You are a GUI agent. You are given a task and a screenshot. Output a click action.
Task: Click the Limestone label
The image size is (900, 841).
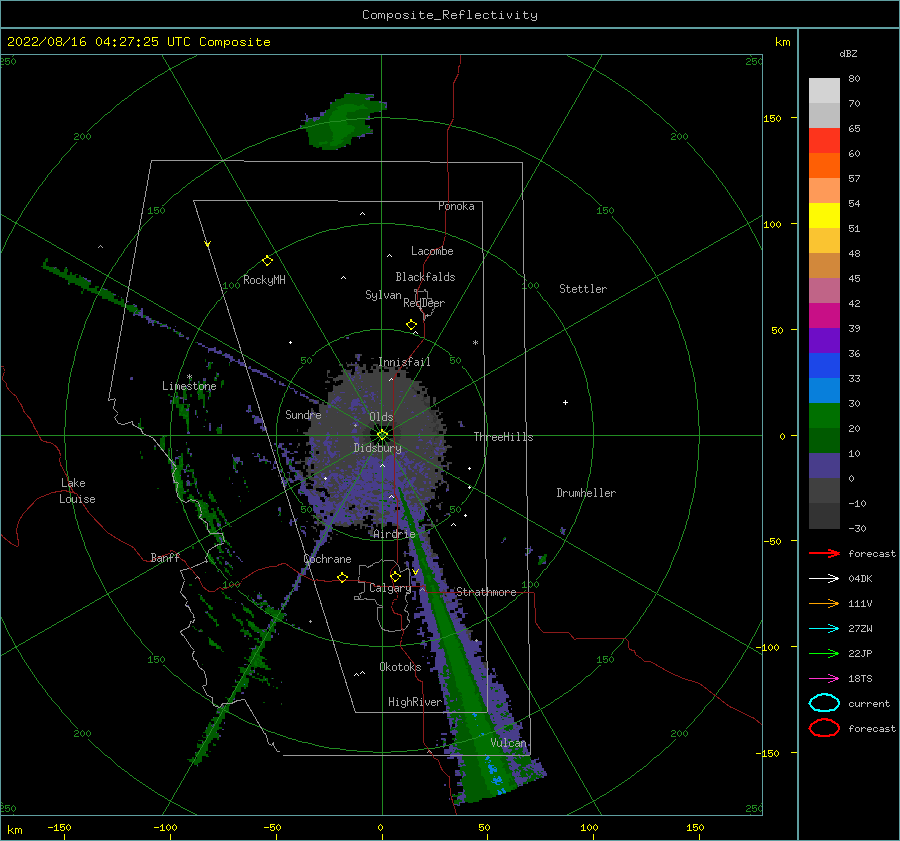[189, 386]
